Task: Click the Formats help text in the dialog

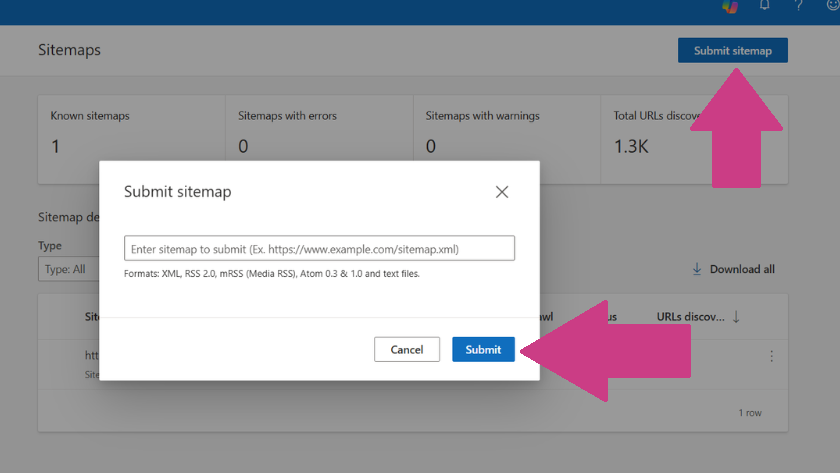Action: click(272, 274)
